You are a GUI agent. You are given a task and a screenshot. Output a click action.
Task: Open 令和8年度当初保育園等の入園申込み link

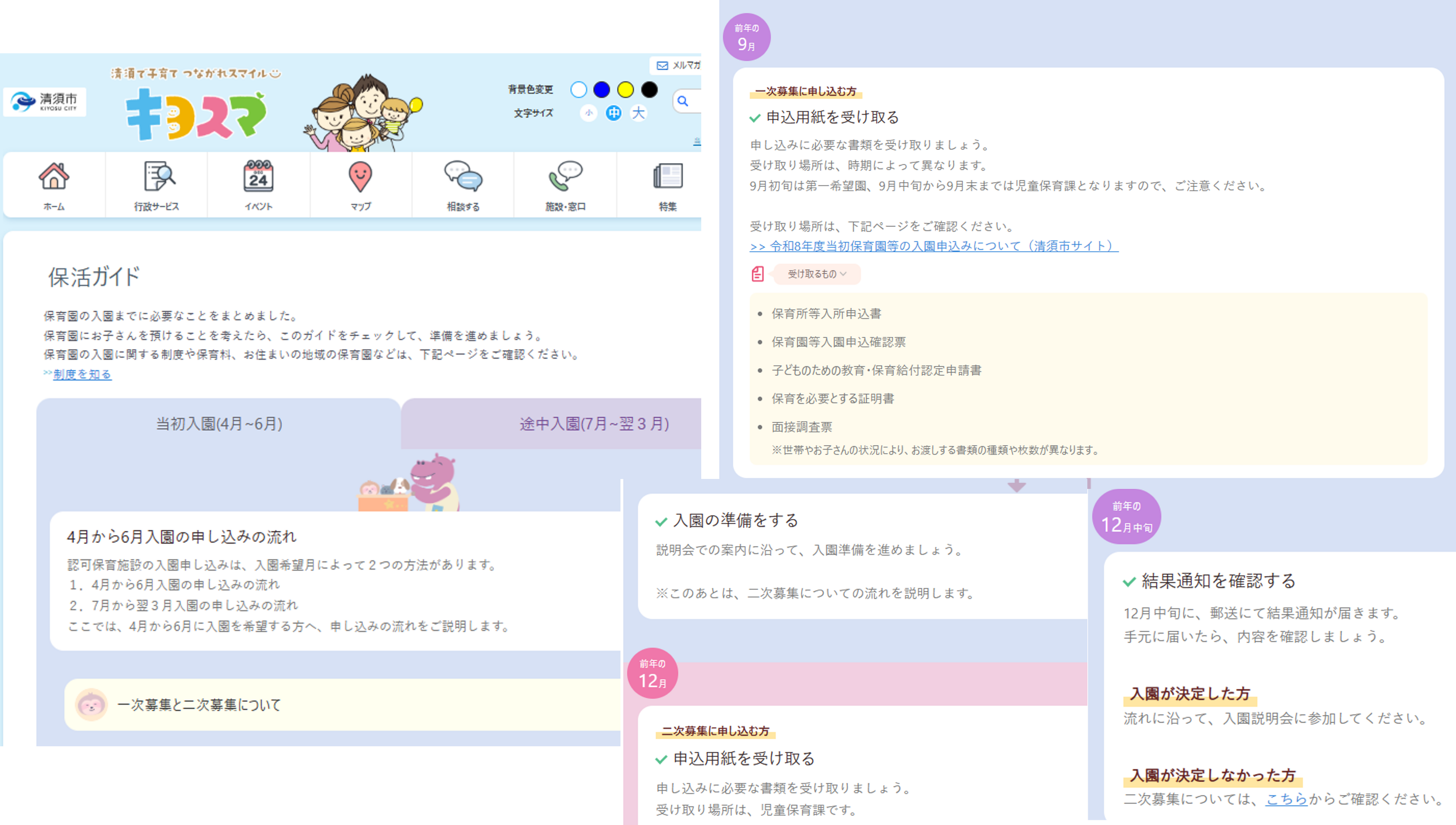[933, 247]
